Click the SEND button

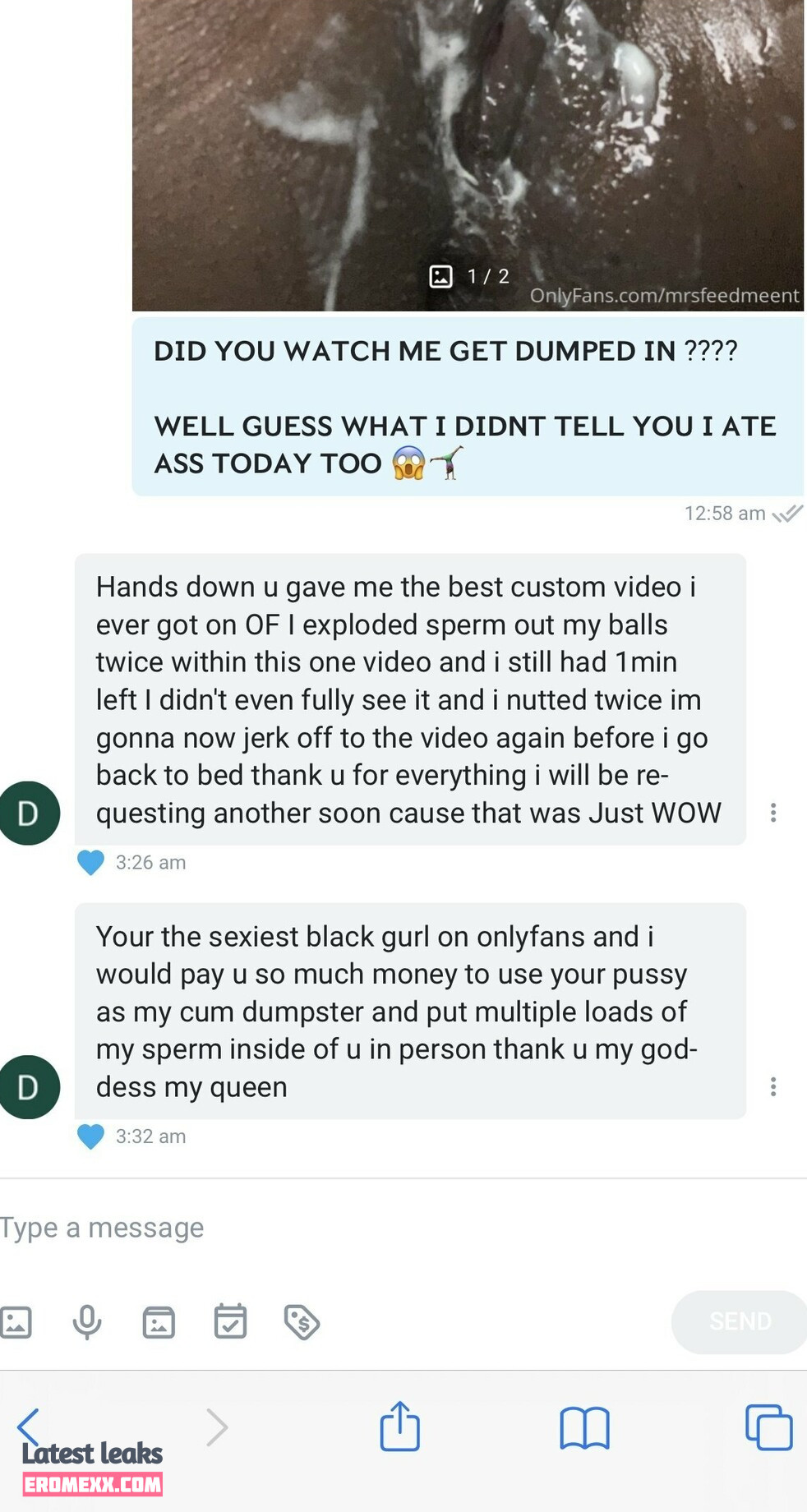click(x=740, y=1321)
